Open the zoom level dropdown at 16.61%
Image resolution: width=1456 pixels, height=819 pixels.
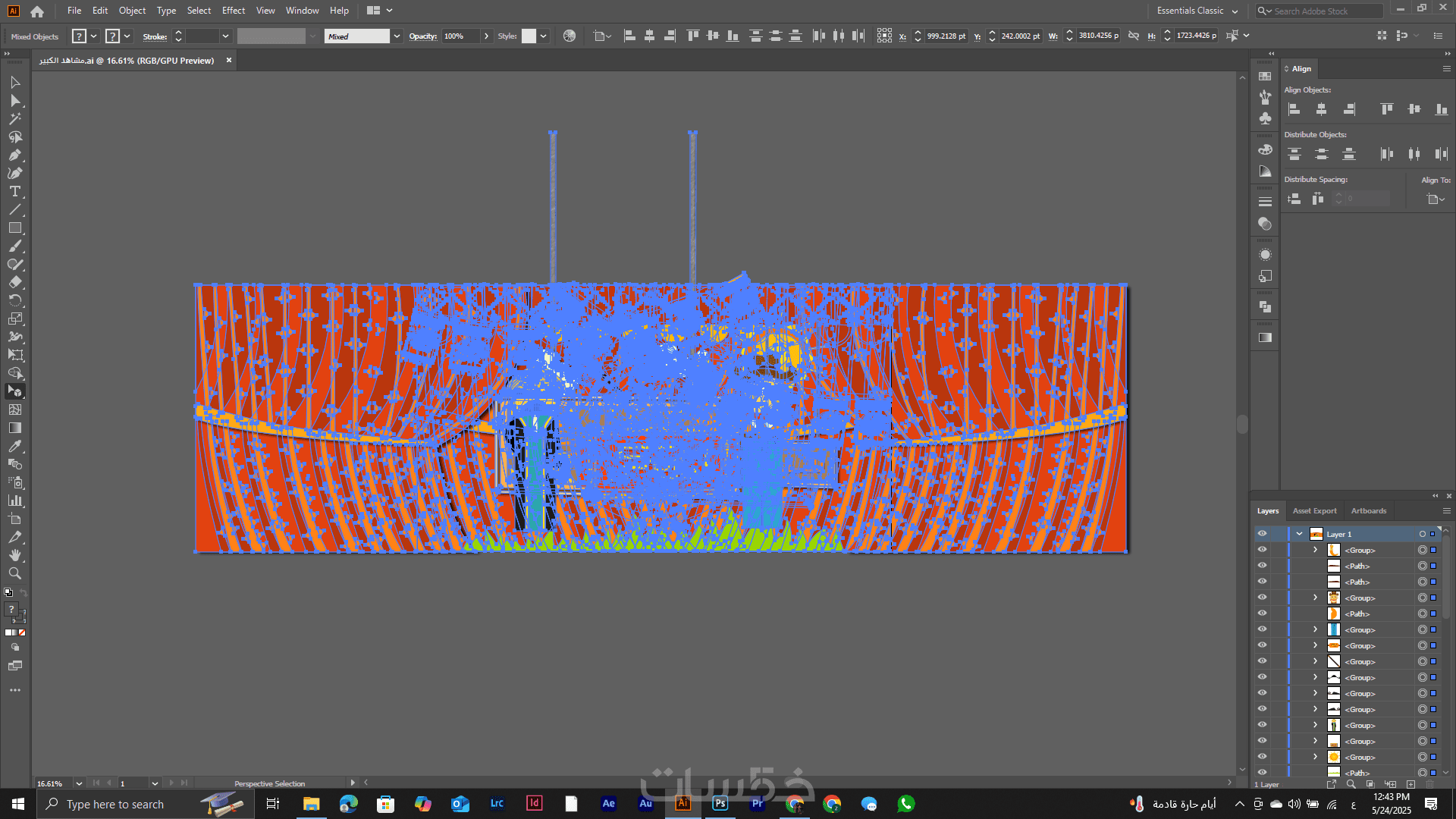click(79, 783)
